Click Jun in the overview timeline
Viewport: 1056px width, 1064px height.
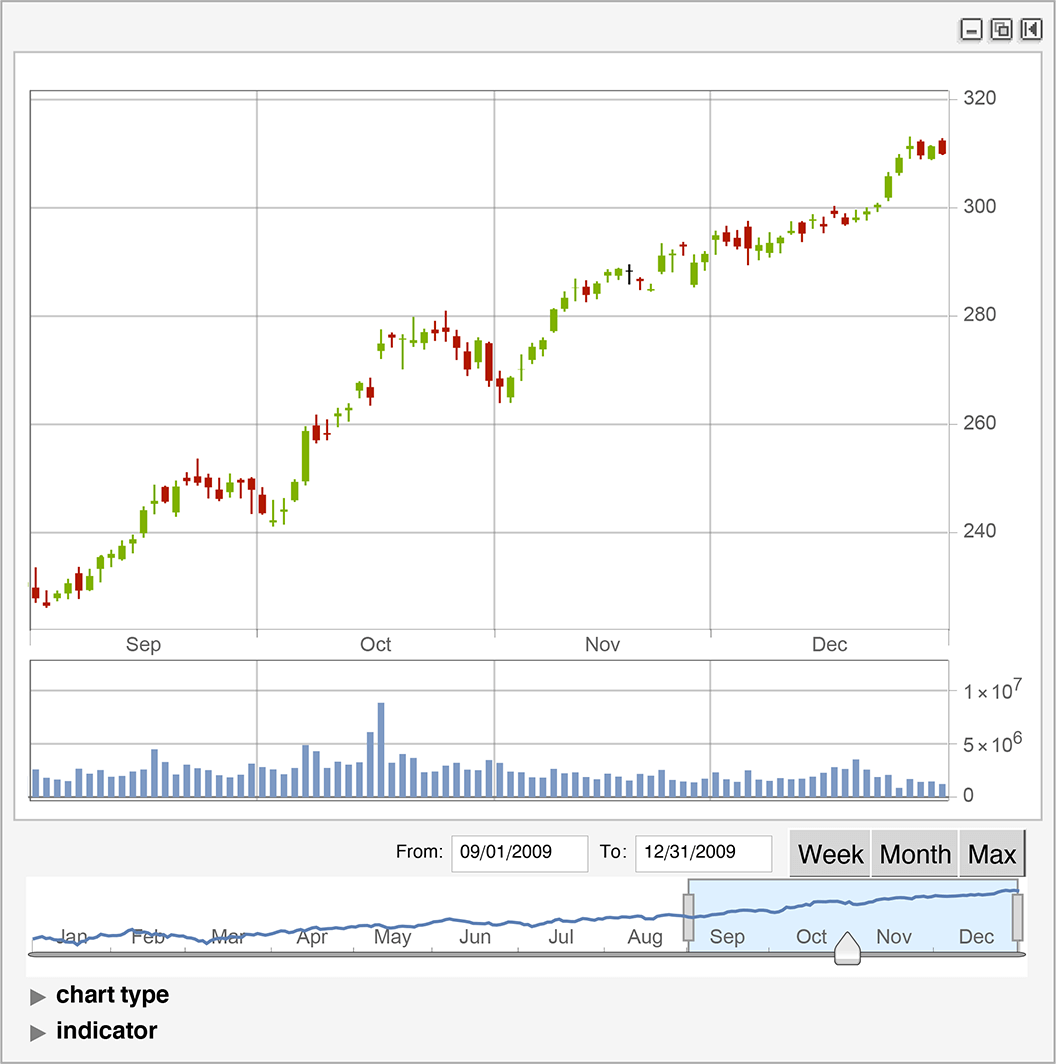[474, 936]
